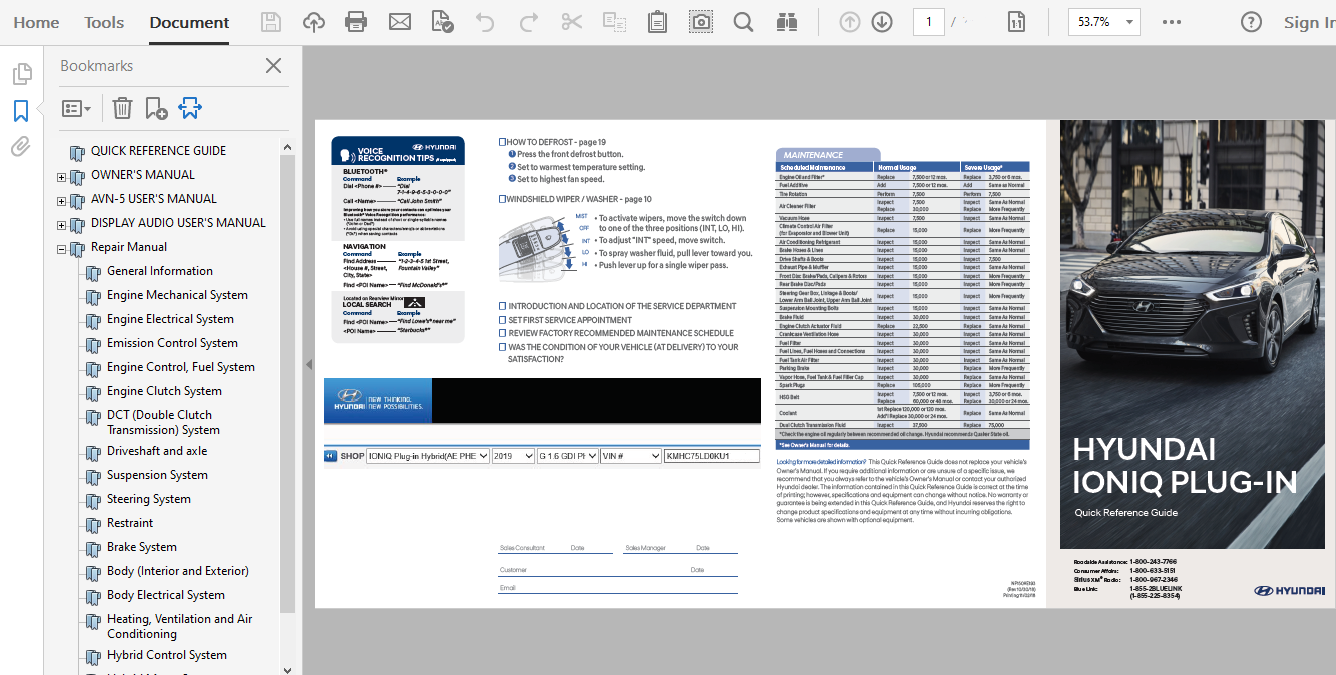Click the Add new bookmark icon
Screen dimensions: 1336x675
click(156, 108)
